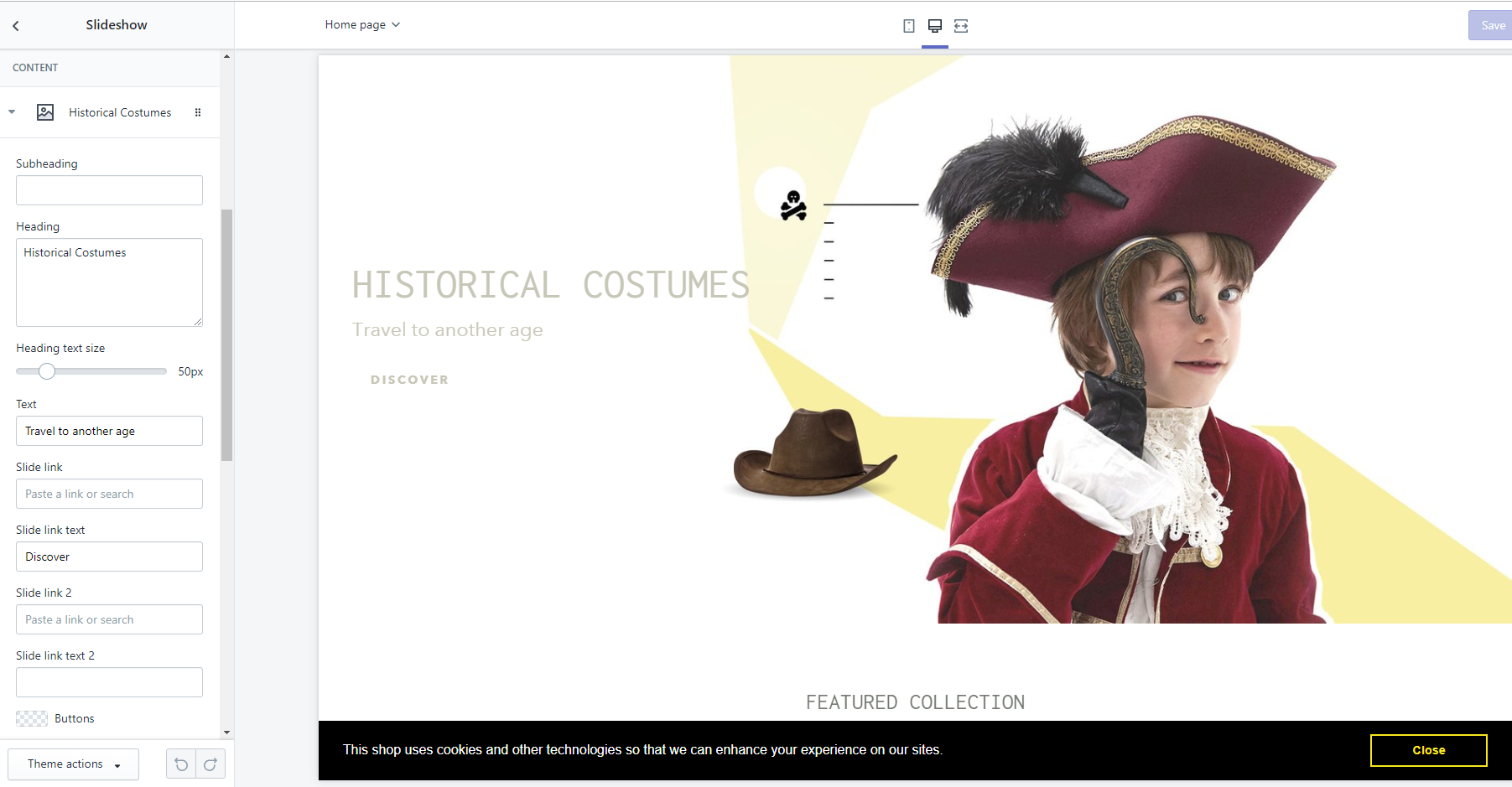Collapse the Historical Costumes block
Viewport: 1512px width, 787px height.
point(12,112)
